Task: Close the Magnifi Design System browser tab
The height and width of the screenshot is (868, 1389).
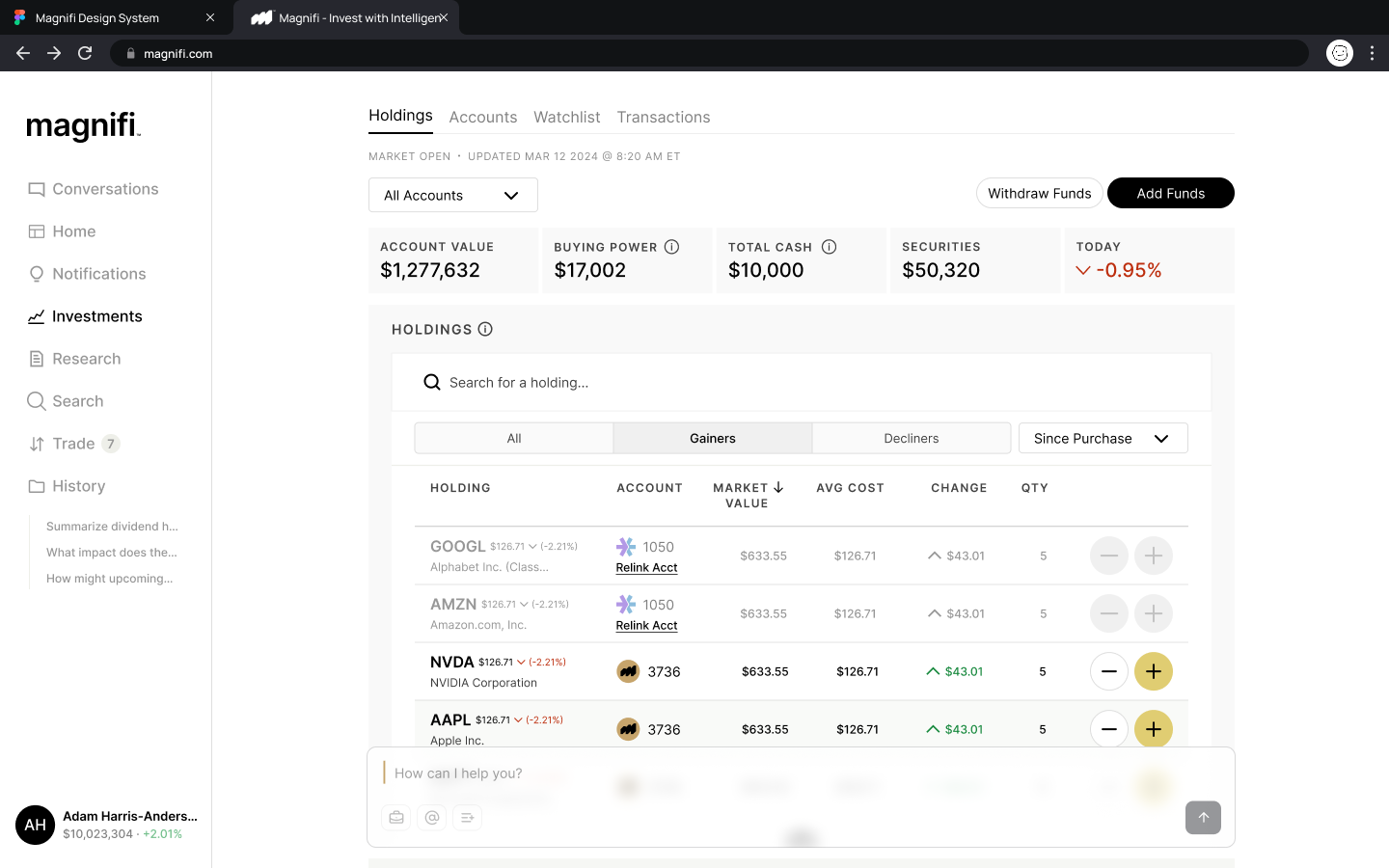Action: point(210,17)
